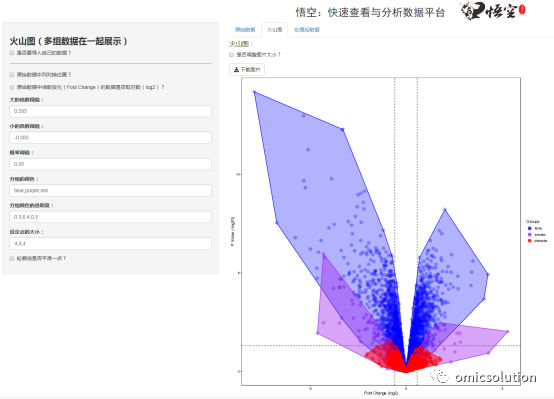Enable the import-own-data checkbox under the title
554x399 pixels.
(x=12, y=53)
